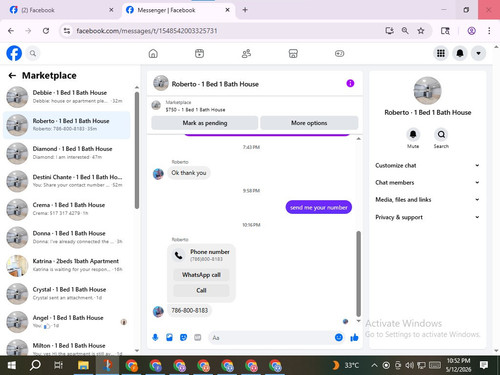The width and height of the screenshot is (500, 375).
Task: Open Destini Chante conversation
Action: point(67,181)
